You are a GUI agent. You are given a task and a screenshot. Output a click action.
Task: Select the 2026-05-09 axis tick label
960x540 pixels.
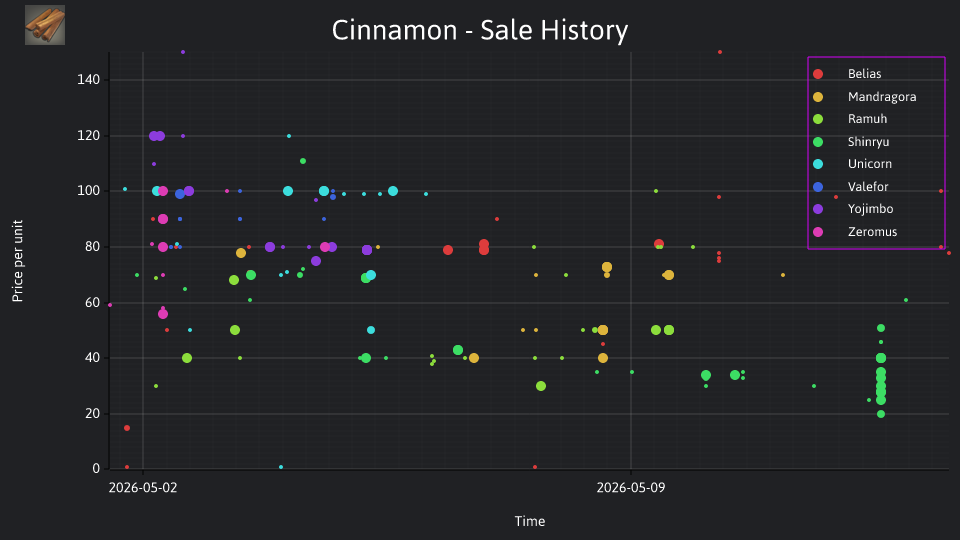click(x=631, y=487)
